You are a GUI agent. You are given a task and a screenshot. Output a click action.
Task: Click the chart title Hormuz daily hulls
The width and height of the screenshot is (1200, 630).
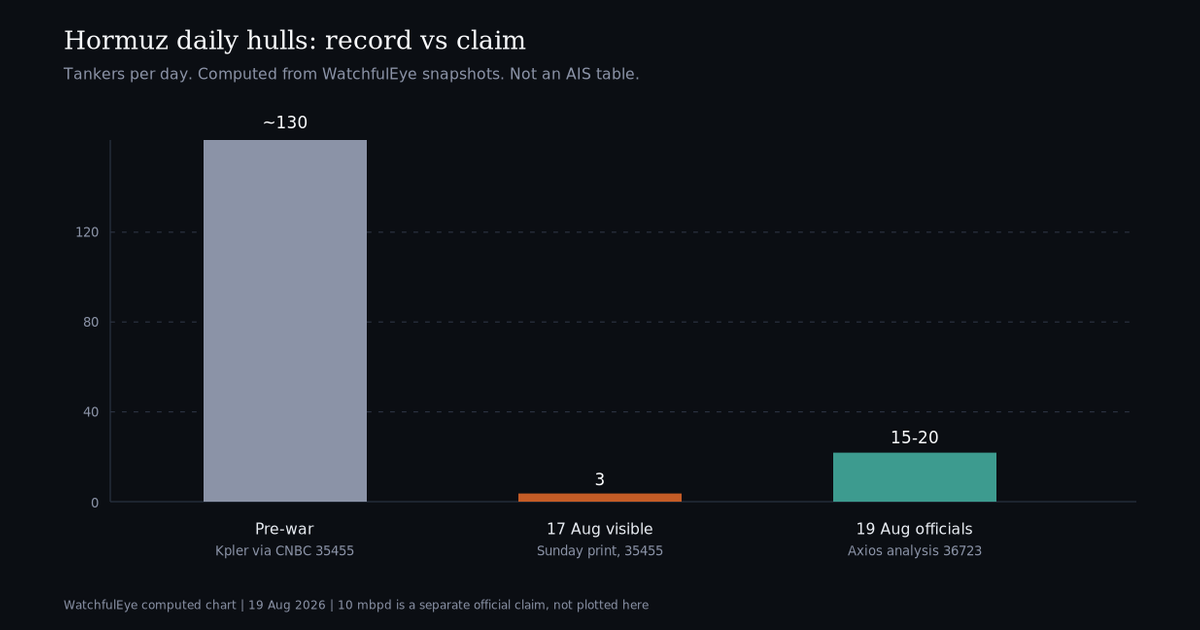point(295,41)
